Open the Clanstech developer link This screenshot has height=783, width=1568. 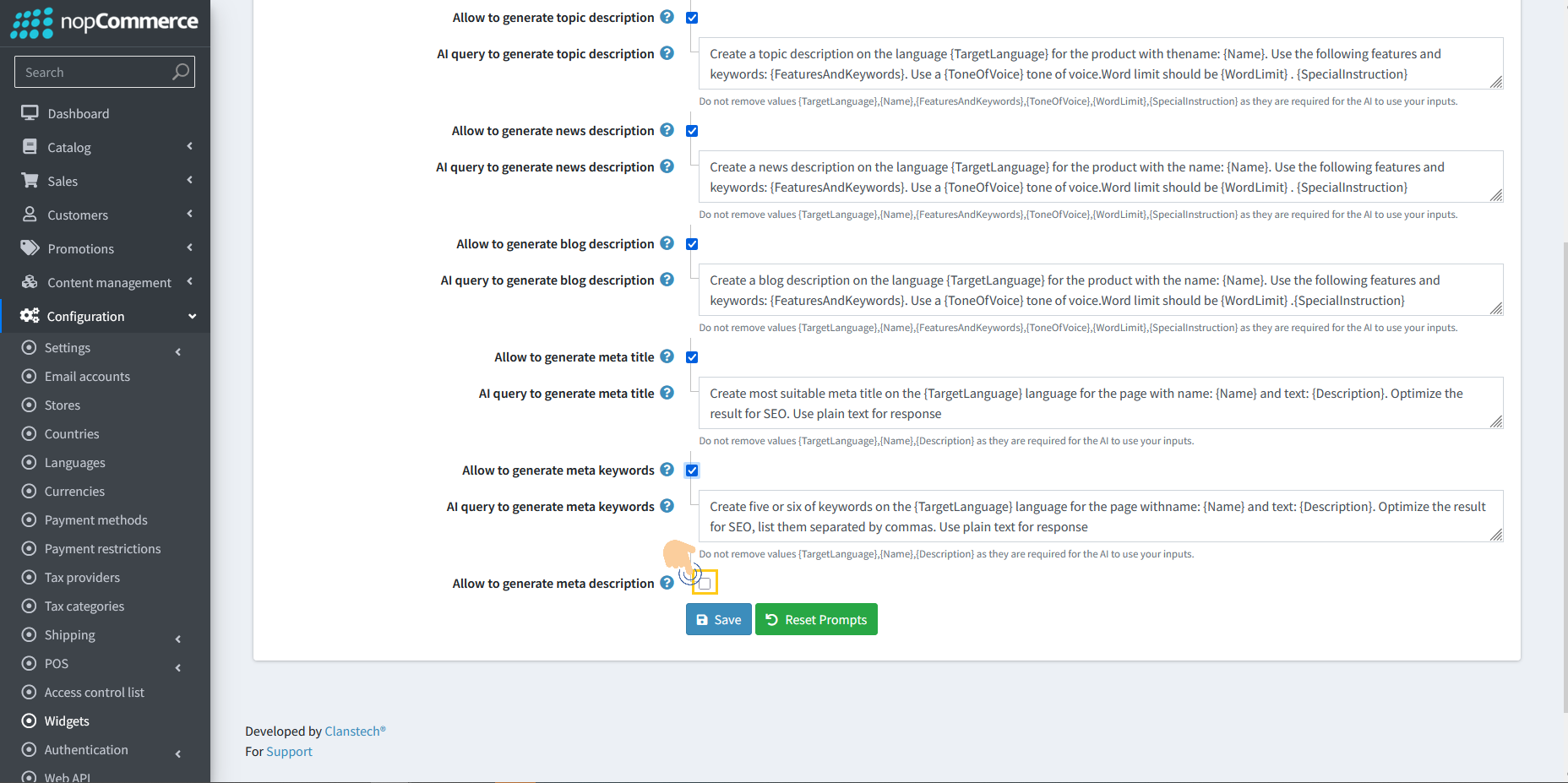(351, 731)
